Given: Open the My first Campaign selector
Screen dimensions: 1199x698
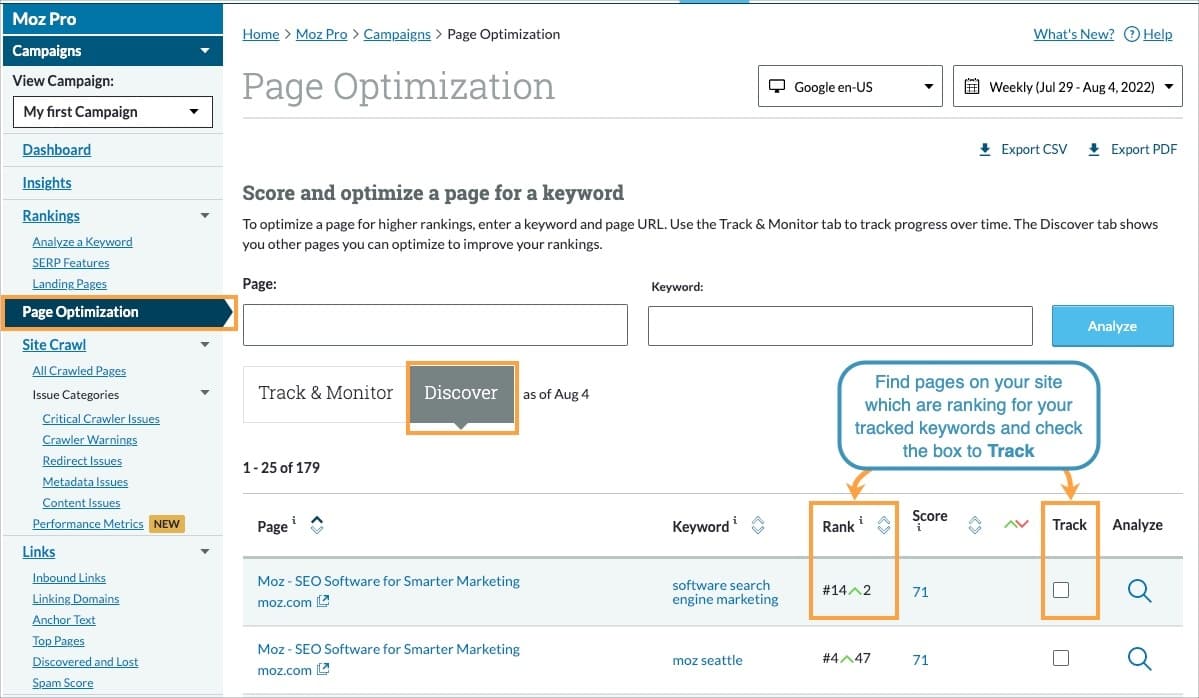Looking at the screenshot, I should 112,111.
